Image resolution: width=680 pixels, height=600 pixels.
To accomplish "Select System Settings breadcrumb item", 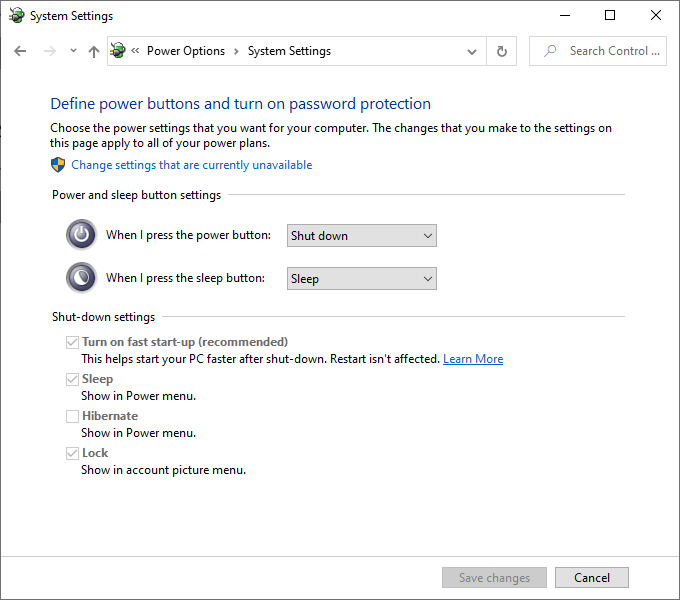I will click(289, 51).
